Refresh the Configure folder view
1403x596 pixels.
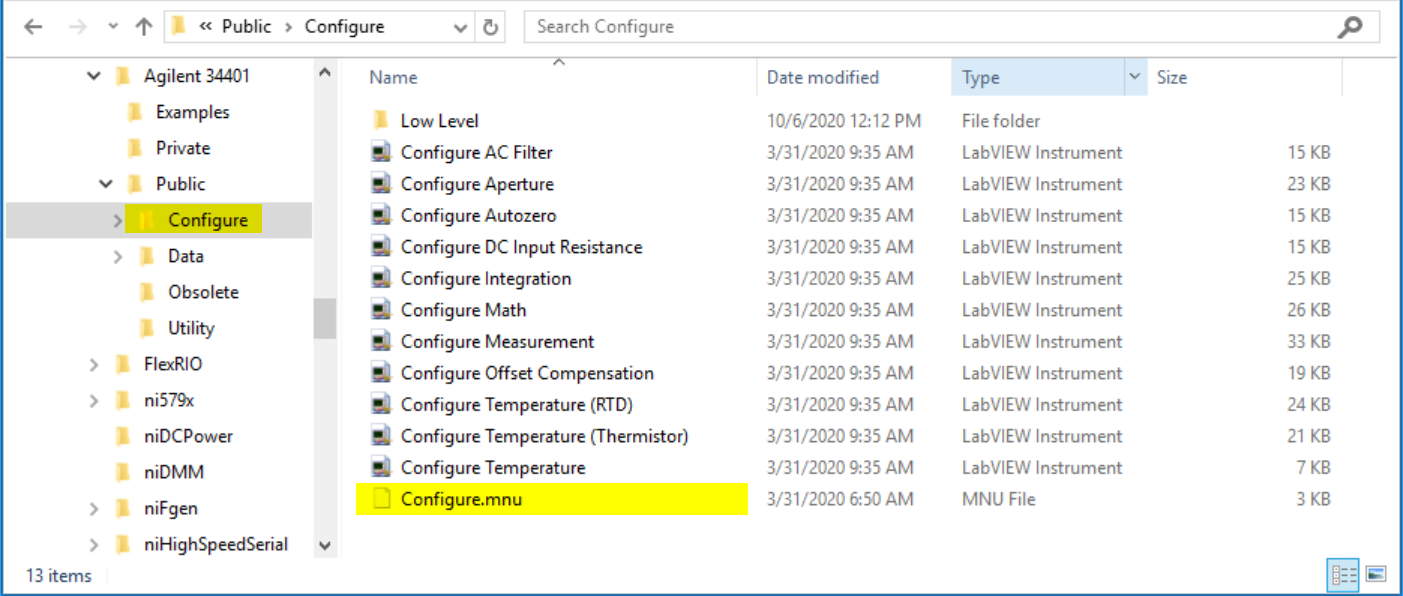click(x=490, y=28)
